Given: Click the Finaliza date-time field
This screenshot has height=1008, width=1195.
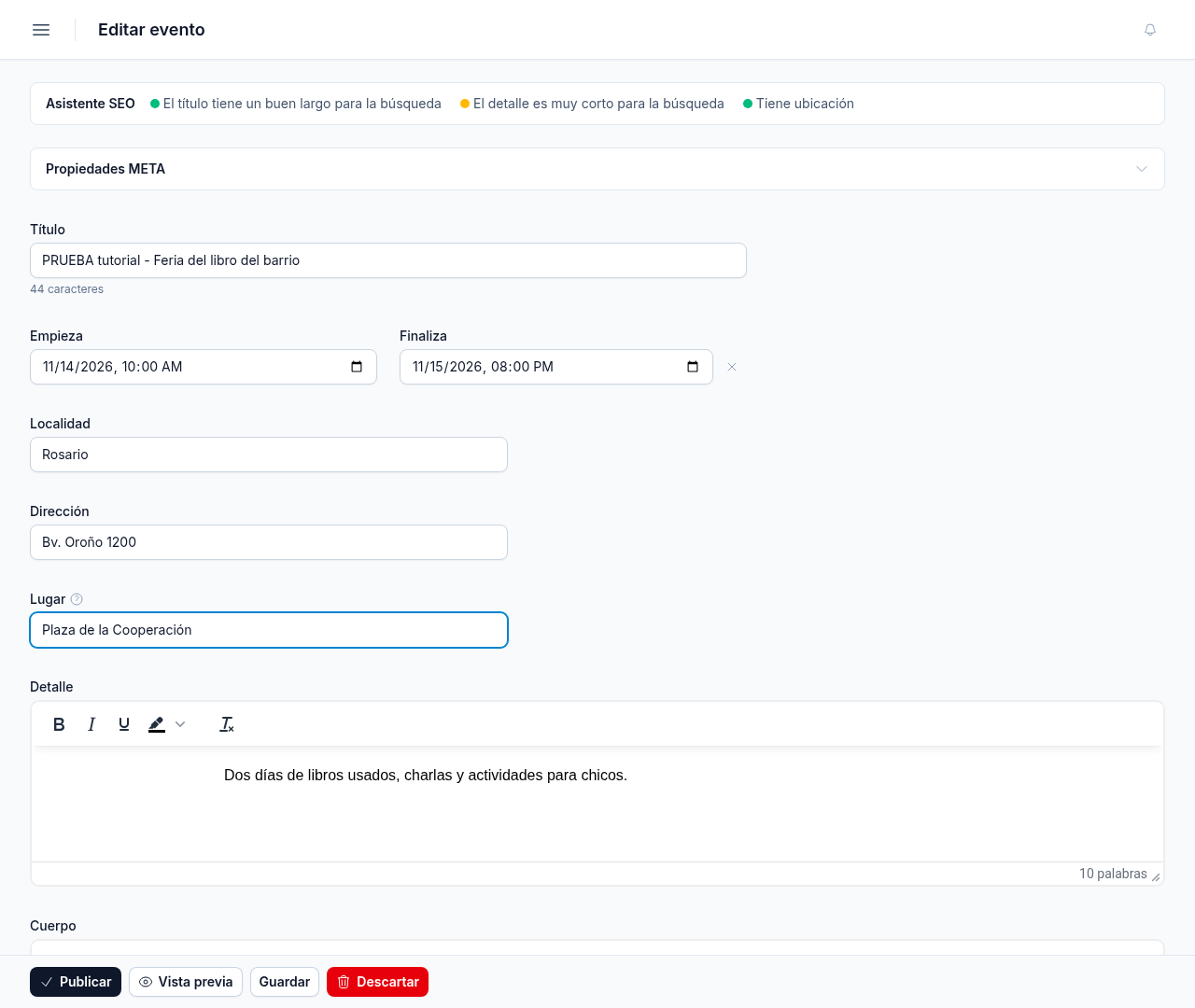Looking at the screenshot, I should point(556,367).
